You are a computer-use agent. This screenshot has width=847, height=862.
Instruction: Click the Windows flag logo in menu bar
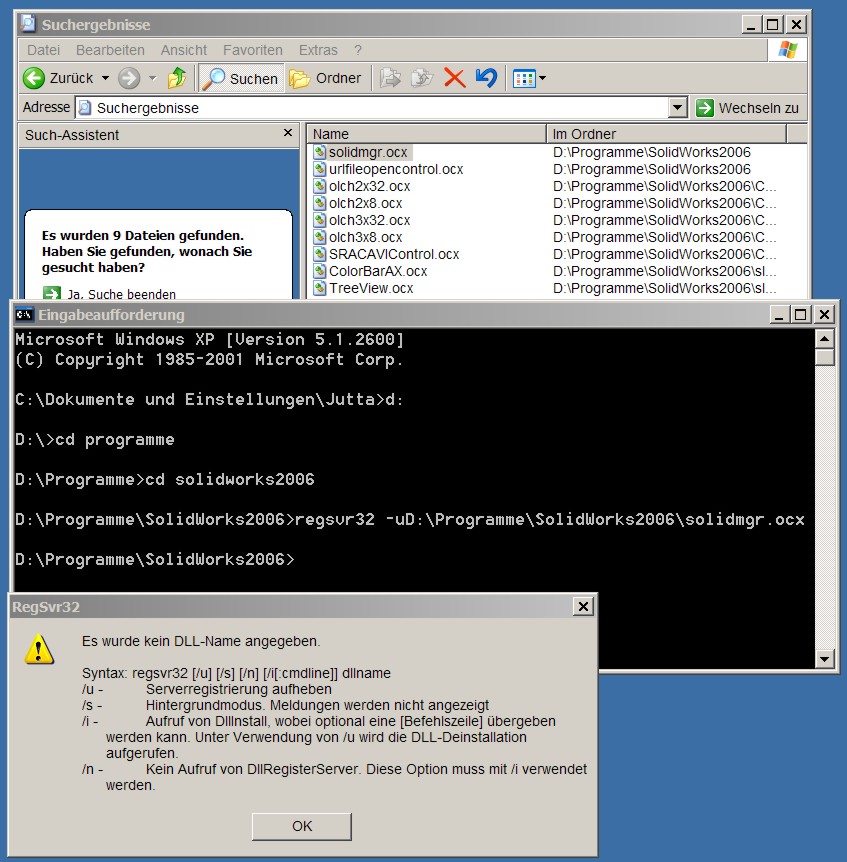point(787,50)
